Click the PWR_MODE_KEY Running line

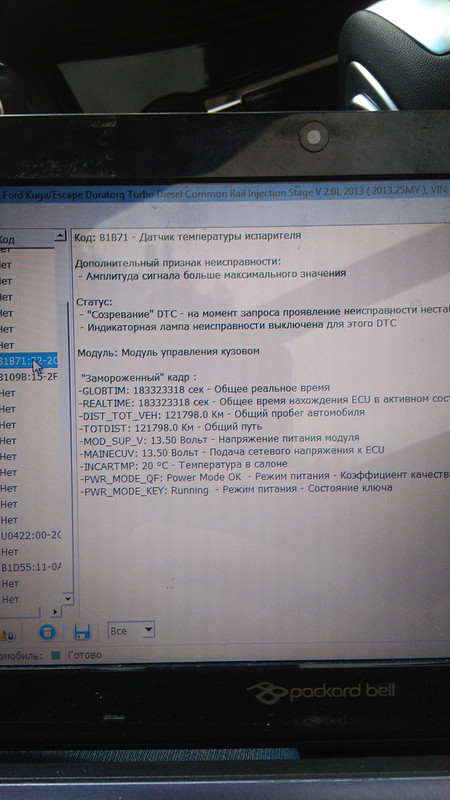(235, 489)
